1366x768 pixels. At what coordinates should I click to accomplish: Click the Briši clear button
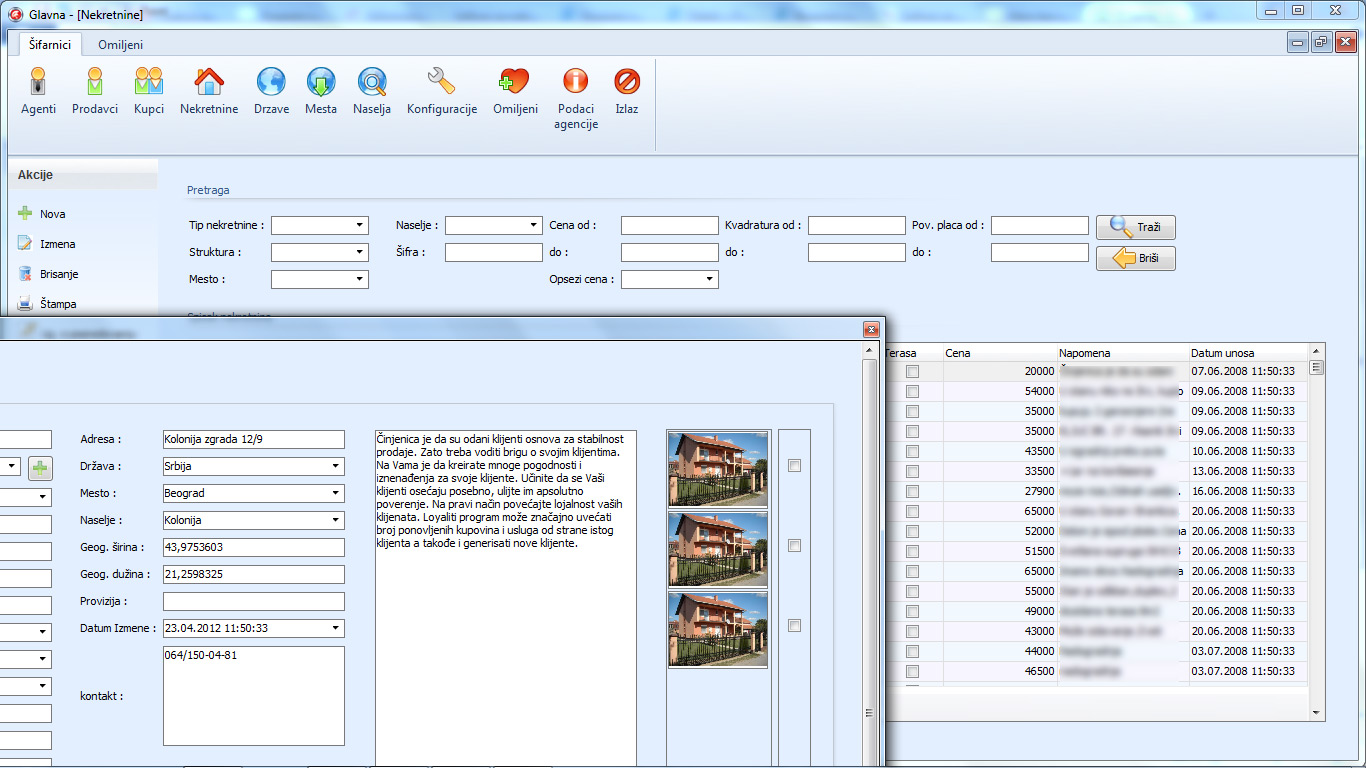tap(1135, 259)
